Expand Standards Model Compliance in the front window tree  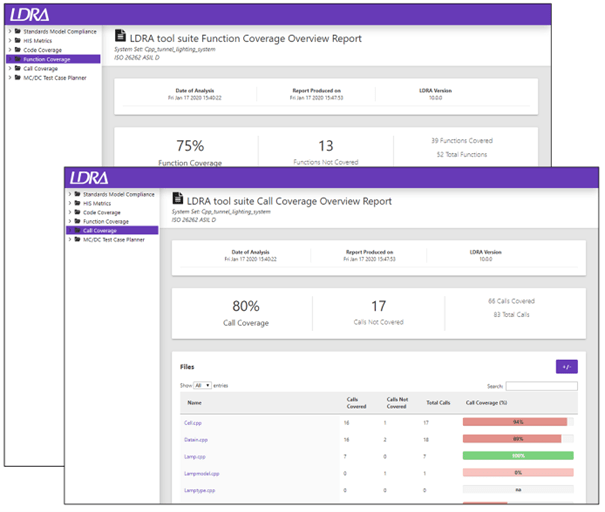click(x=68, y=194)
